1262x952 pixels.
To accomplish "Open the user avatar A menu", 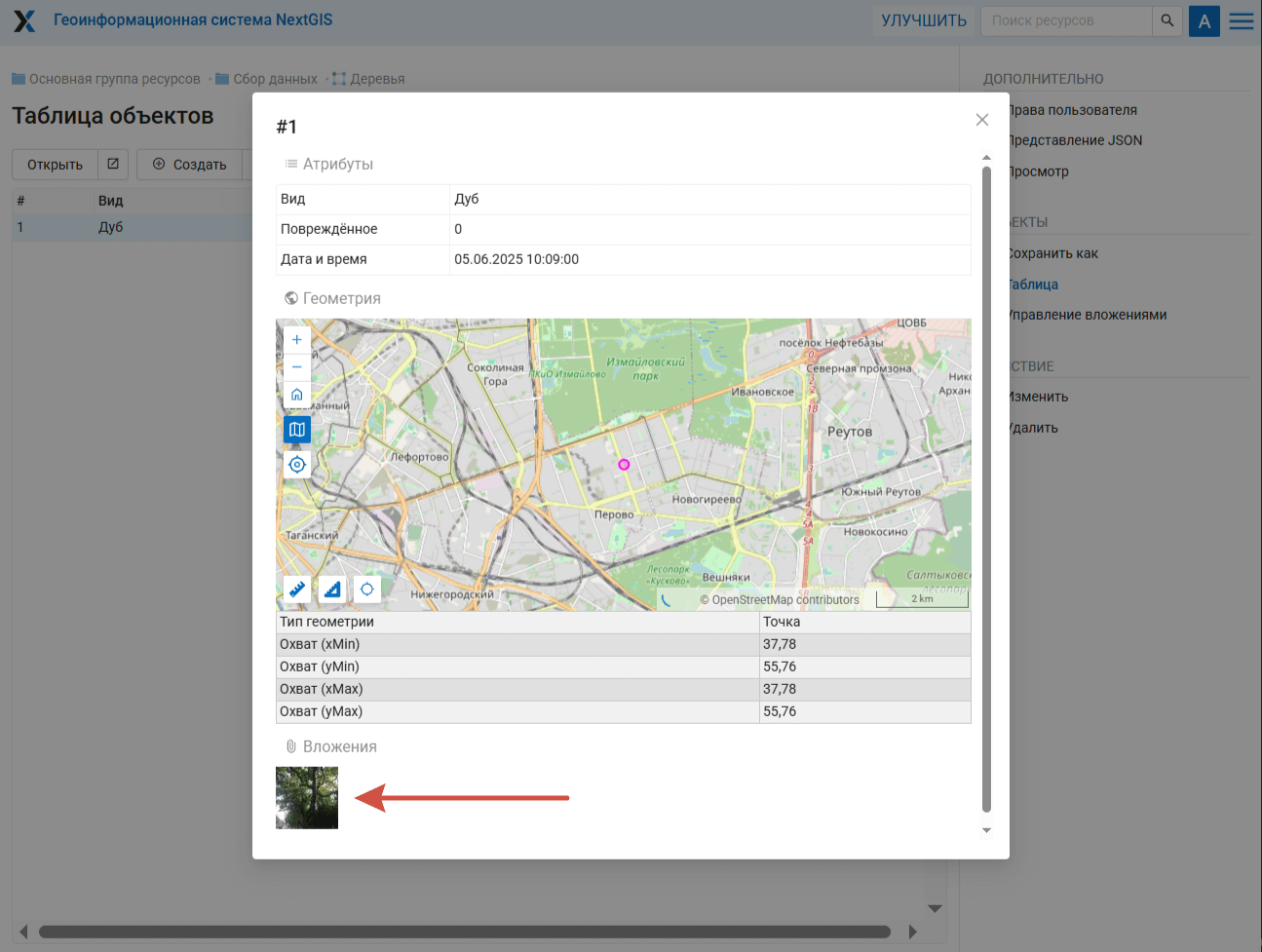I will click(1205, 20).
